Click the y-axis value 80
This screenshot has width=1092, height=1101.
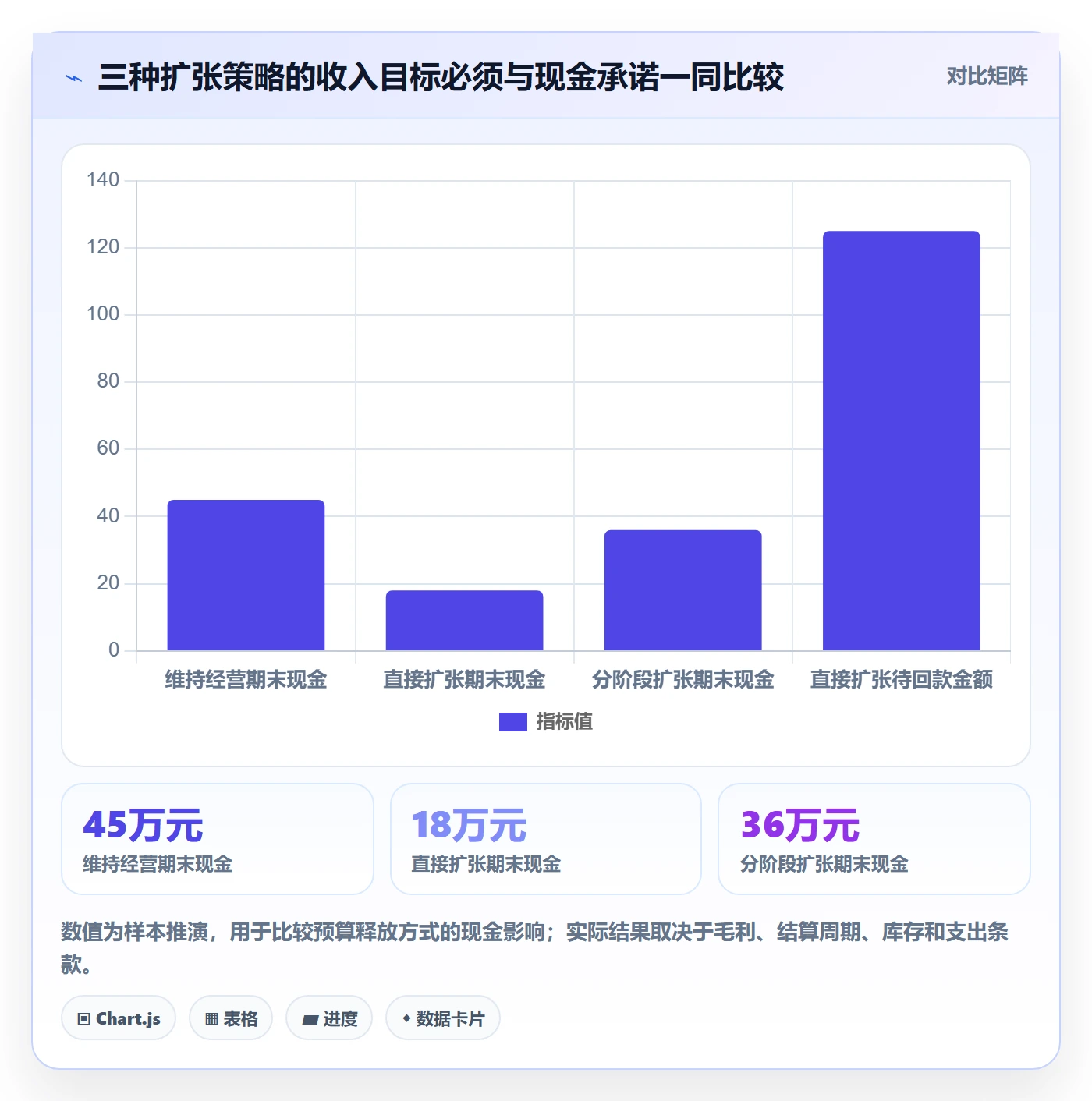coord(108,381)
